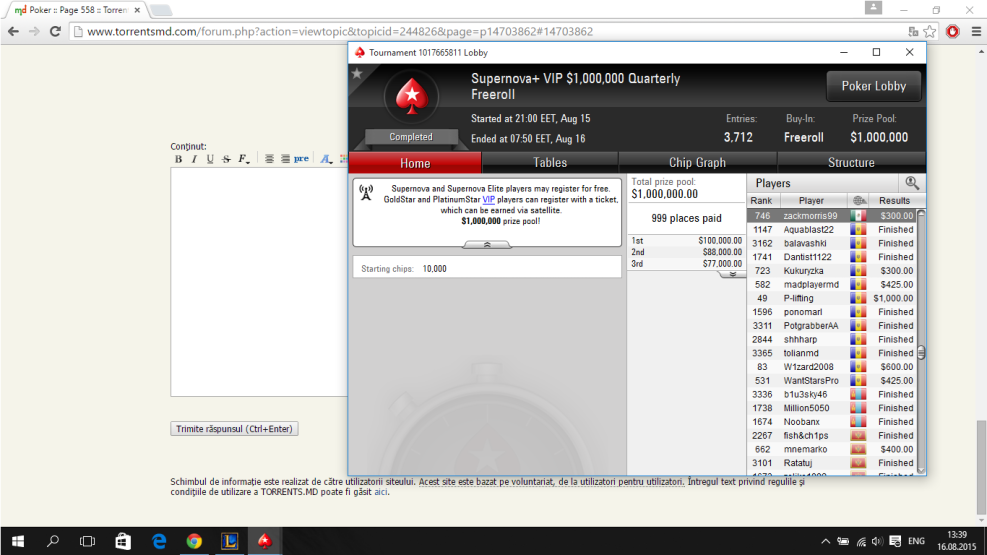
Task: Click the favorite star in tournament lobby
Action: (357, 73)
